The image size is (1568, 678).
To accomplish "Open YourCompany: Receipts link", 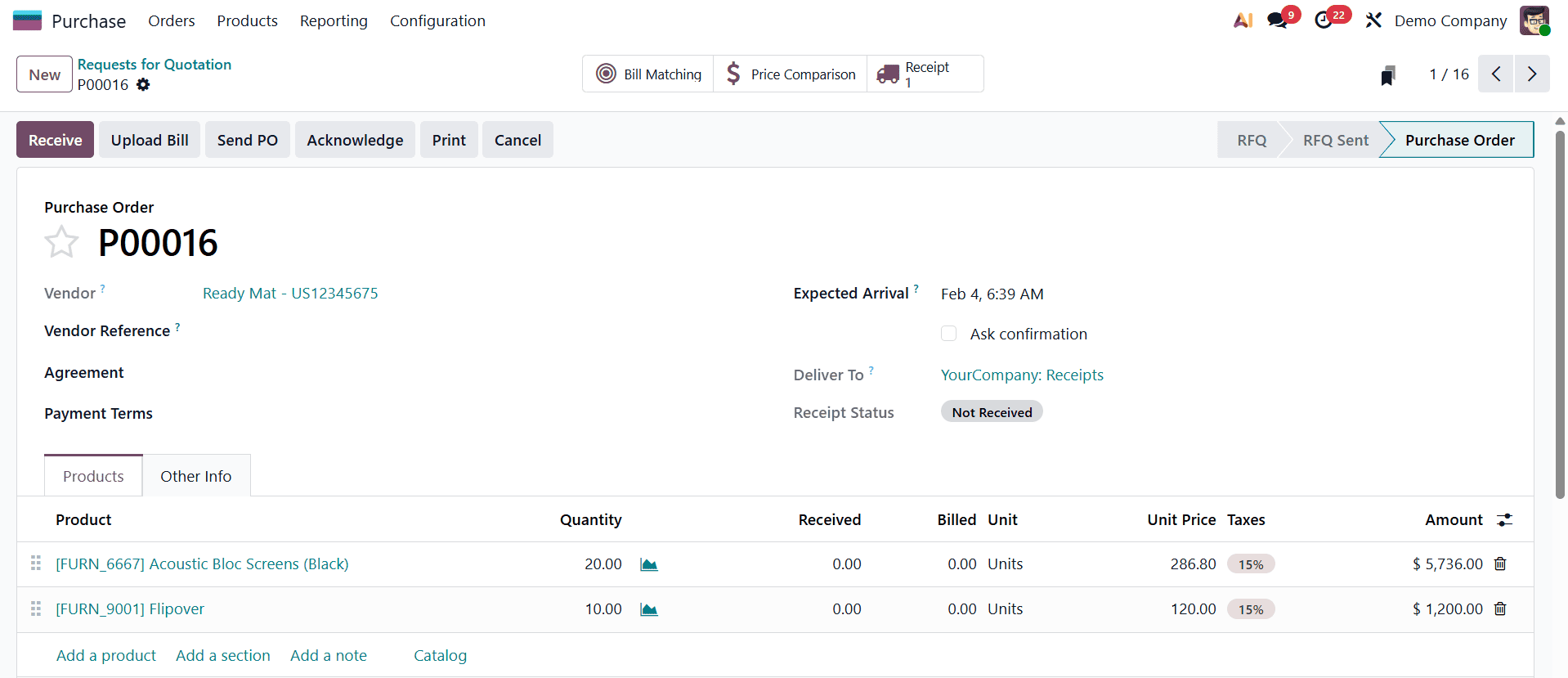I will [x=1022, y=375].
